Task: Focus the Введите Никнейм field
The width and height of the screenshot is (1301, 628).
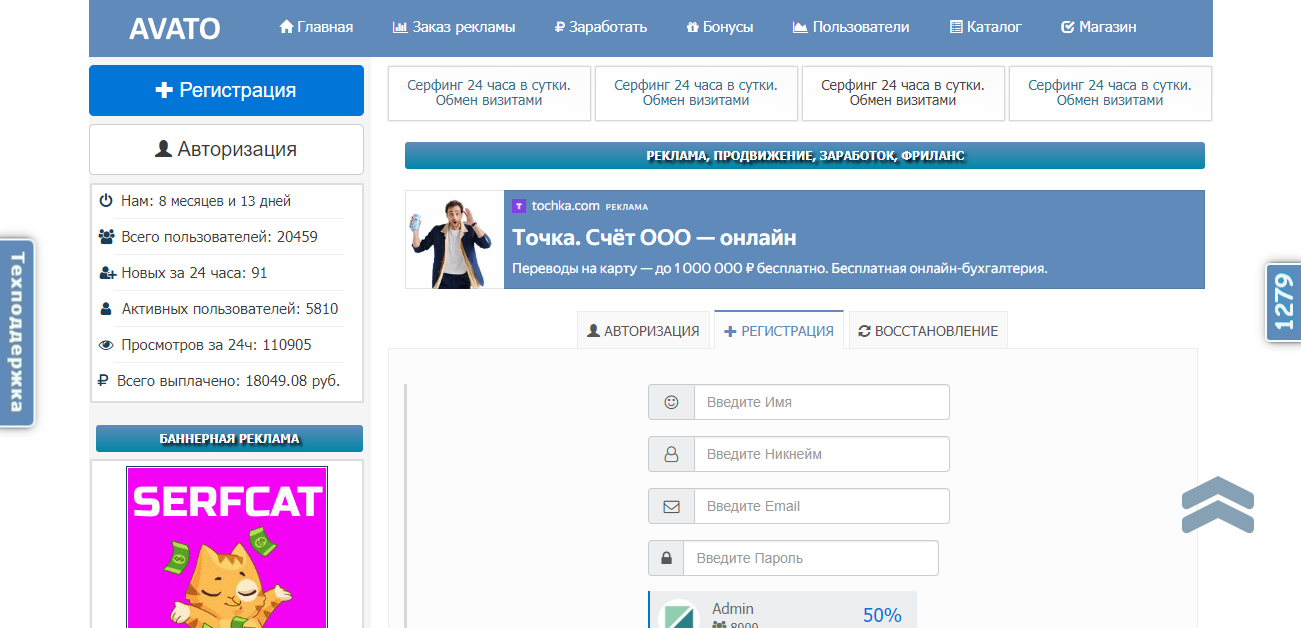Action: (x=822, y=454)
